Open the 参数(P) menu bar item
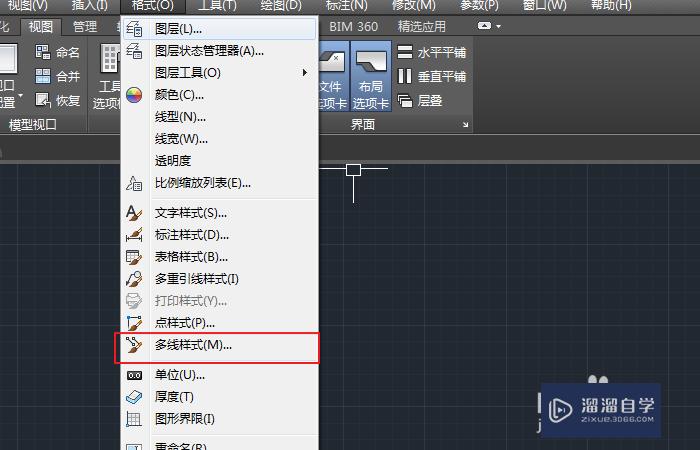Screen dimensions: 700x450 coord(479,5)
